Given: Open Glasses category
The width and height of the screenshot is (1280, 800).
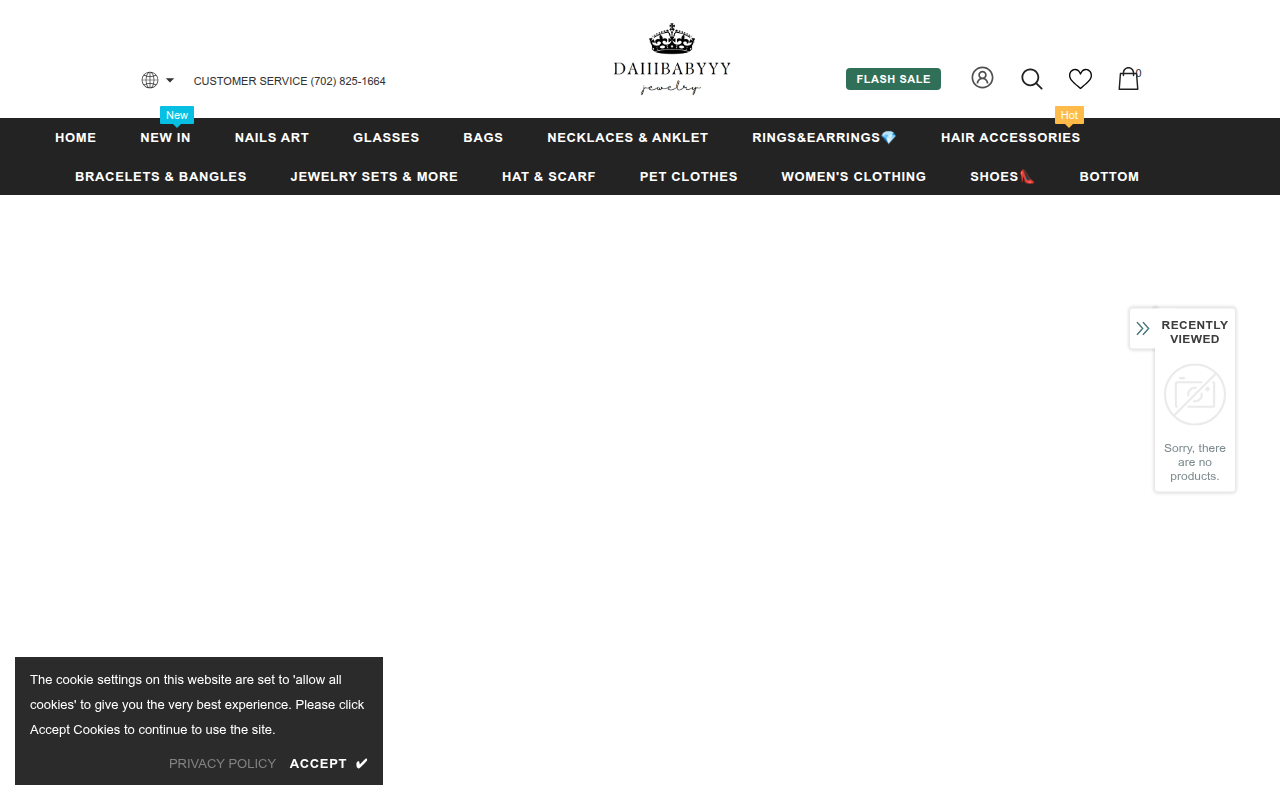Looking at the screenshot, I should click(x=386, y=138).
